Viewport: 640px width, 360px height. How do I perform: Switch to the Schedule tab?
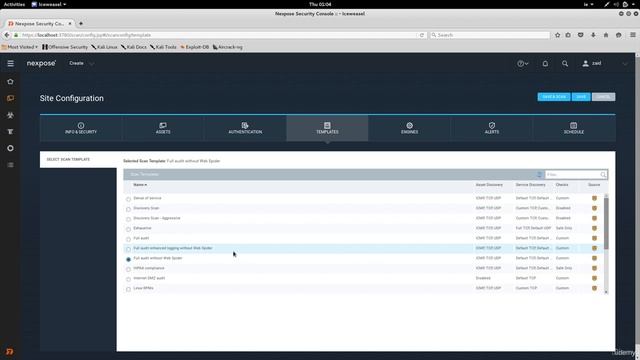574,128
